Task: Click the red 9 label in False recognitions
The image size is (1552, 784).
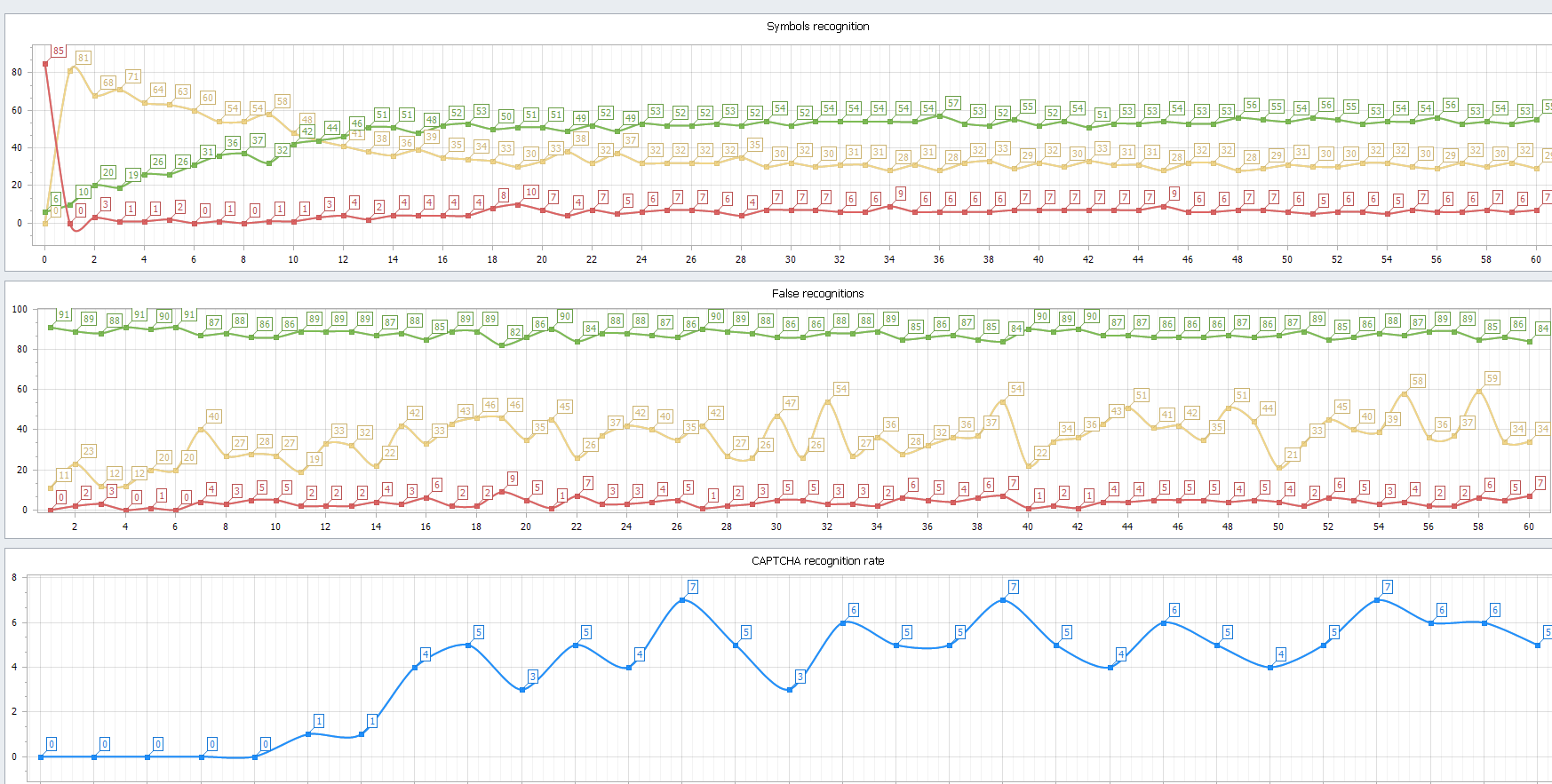Action: 513,479
